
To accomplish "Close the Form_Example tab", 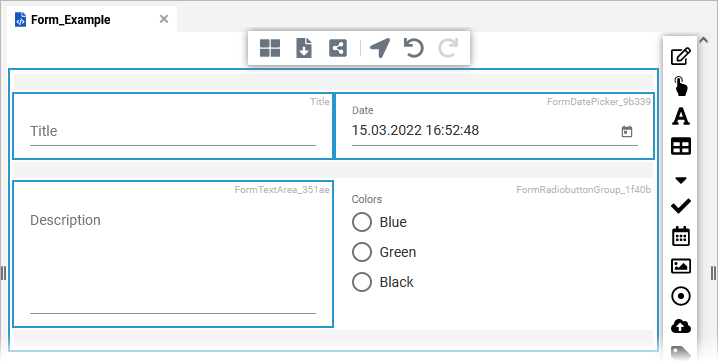I will click(164, 19).
